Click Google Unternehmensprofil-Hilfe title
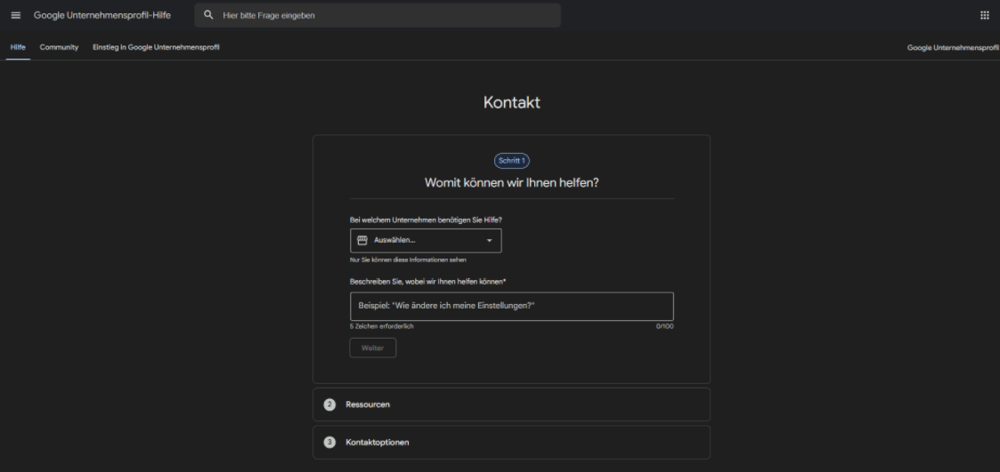 coord(102,15)
